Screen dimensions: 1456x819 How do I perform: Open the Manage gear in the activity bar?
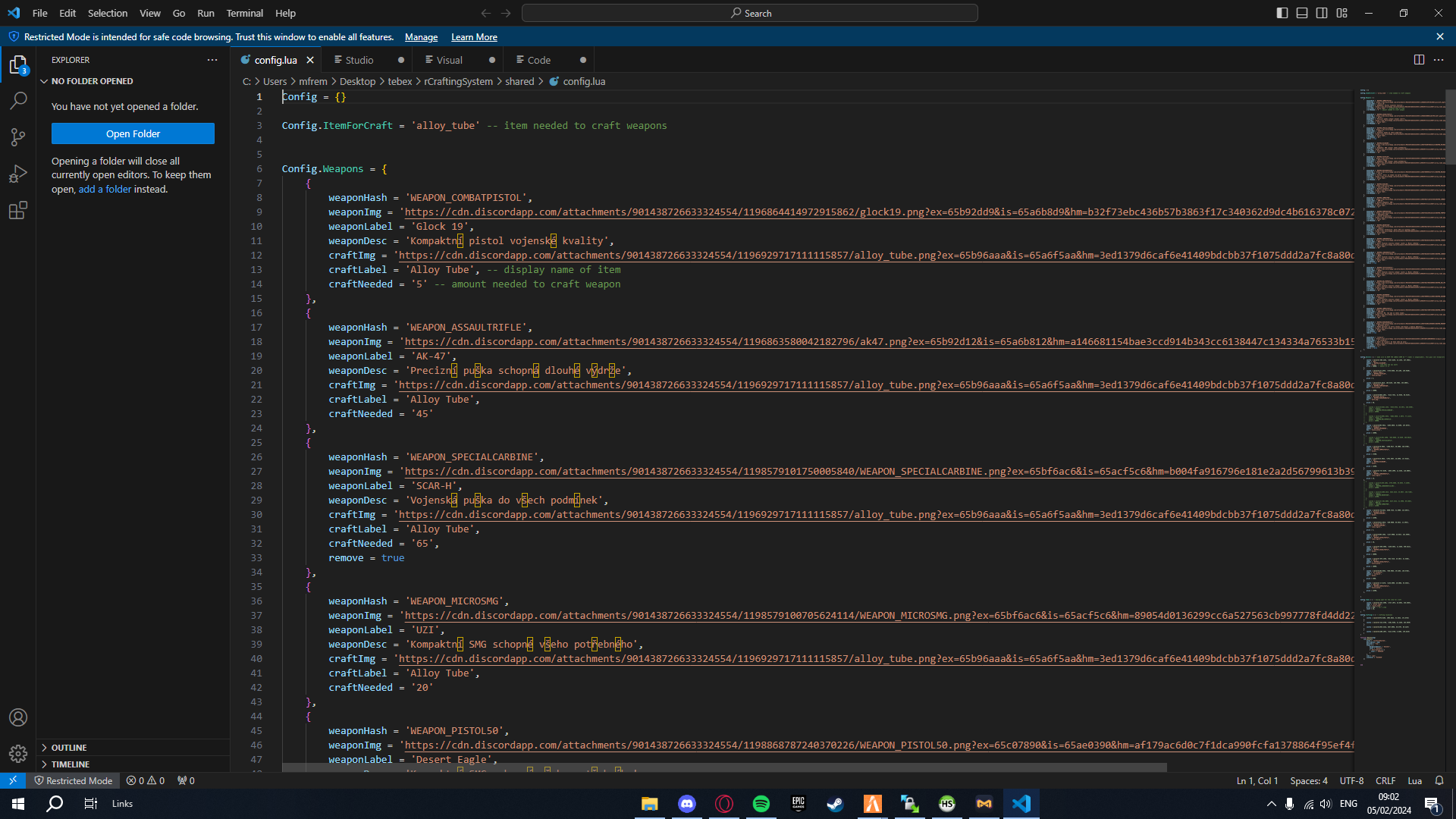(x=18, y=754)
